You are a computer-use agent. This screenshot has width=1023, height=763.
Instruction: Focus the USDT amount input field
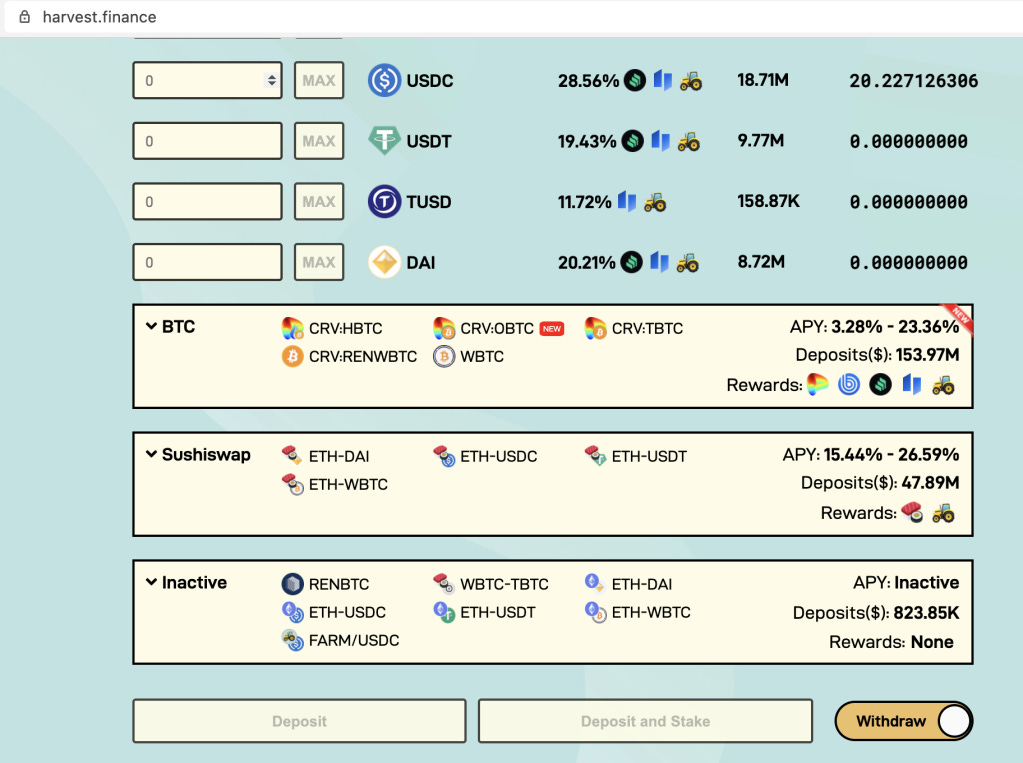point(207,141)
